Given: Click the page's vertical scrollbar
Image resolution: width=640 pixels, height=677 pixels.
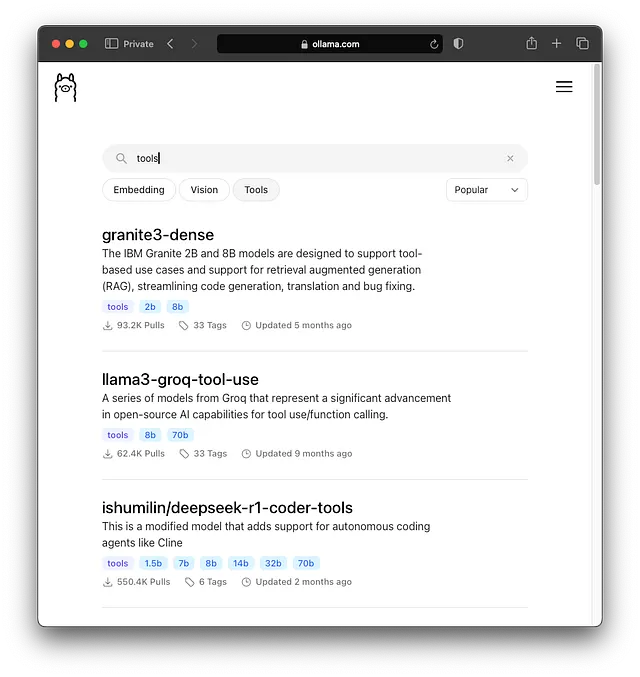Looking at the screenshot, I should [x=597, y=125].
